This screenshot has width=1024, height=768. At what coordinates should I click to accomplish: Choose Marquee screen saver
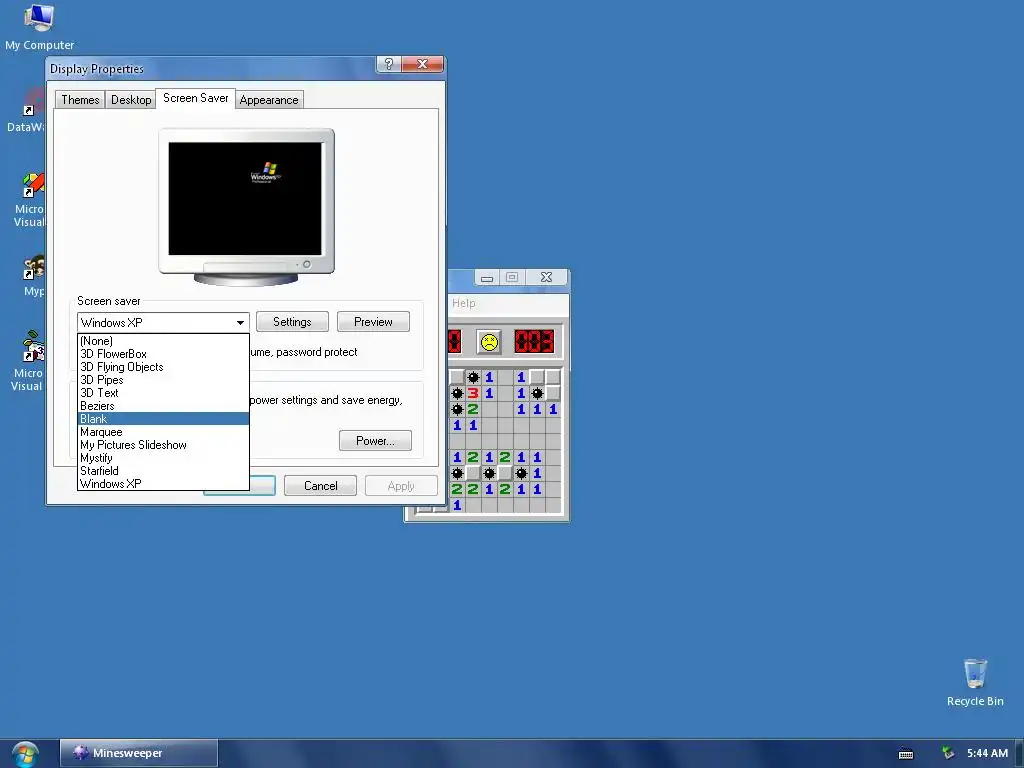tap(163, 432)
